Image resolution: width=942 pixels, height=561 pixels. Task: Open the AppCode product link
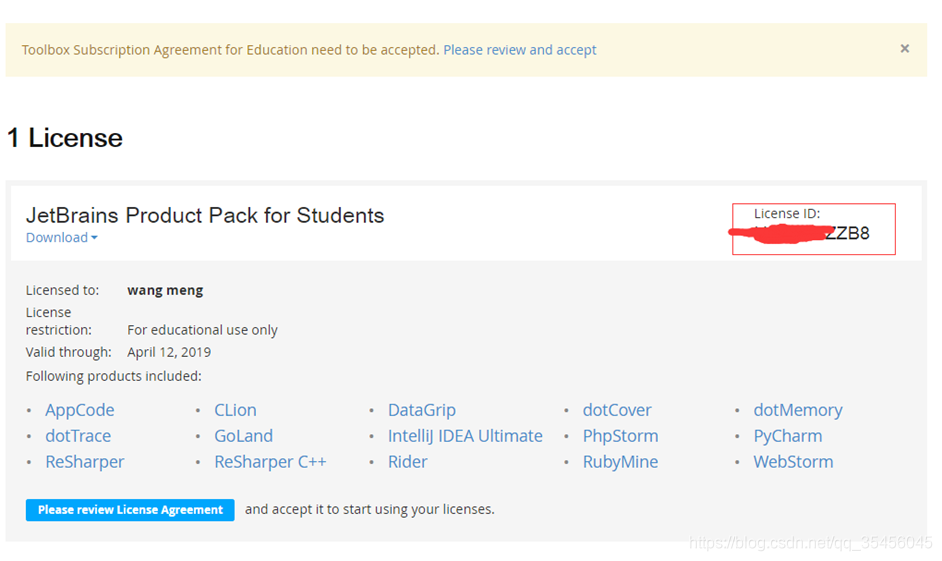coord(80,410)
